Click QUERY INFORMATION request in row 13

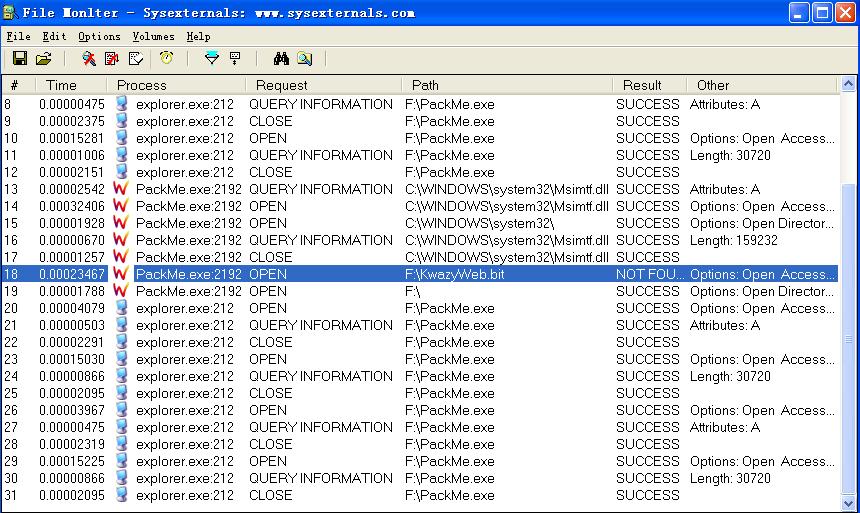(x=321, y=189)
